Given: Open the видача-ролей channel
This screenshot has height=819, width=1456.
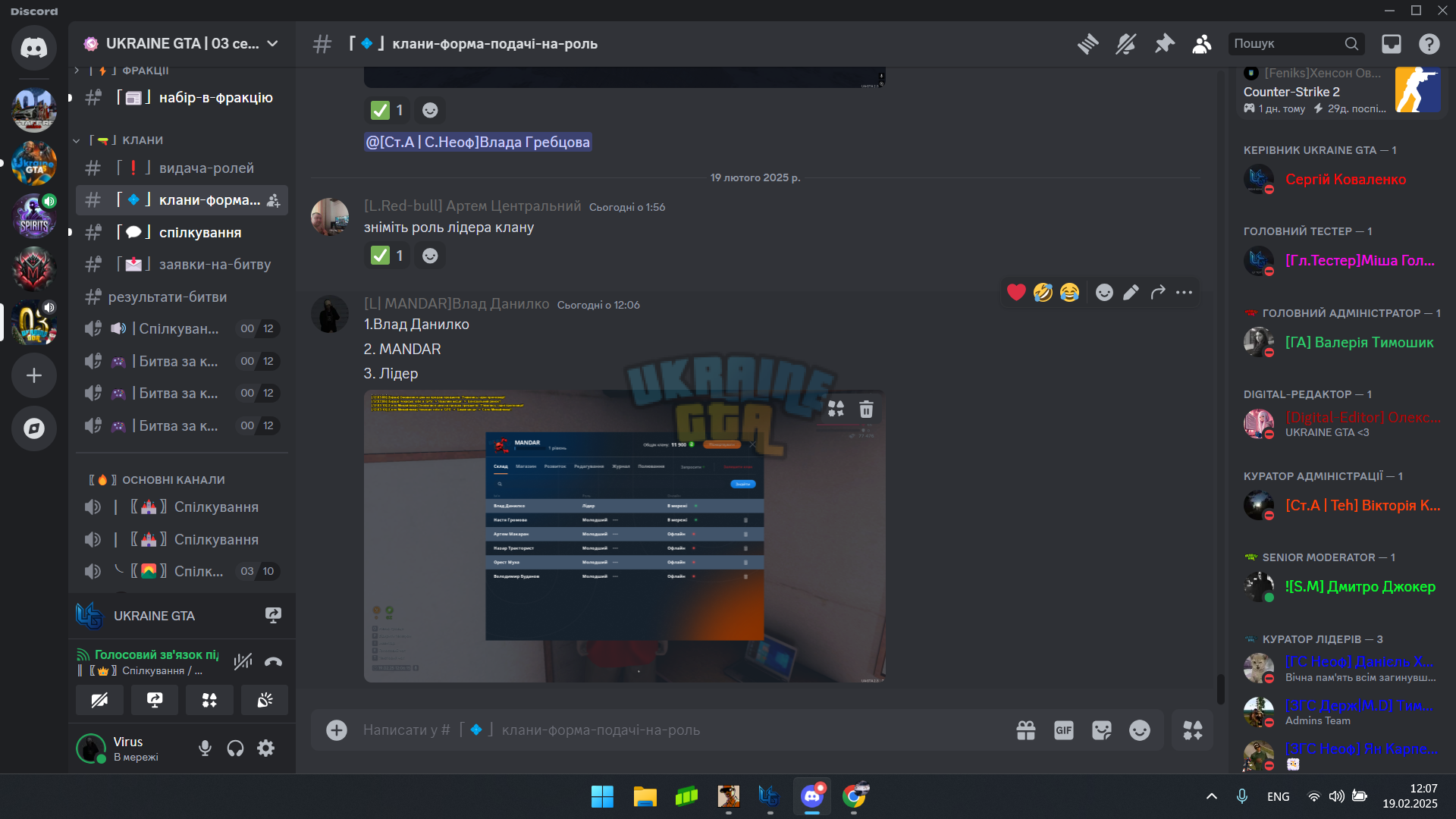Looking at the screenshot, I should tap(182, 168).
